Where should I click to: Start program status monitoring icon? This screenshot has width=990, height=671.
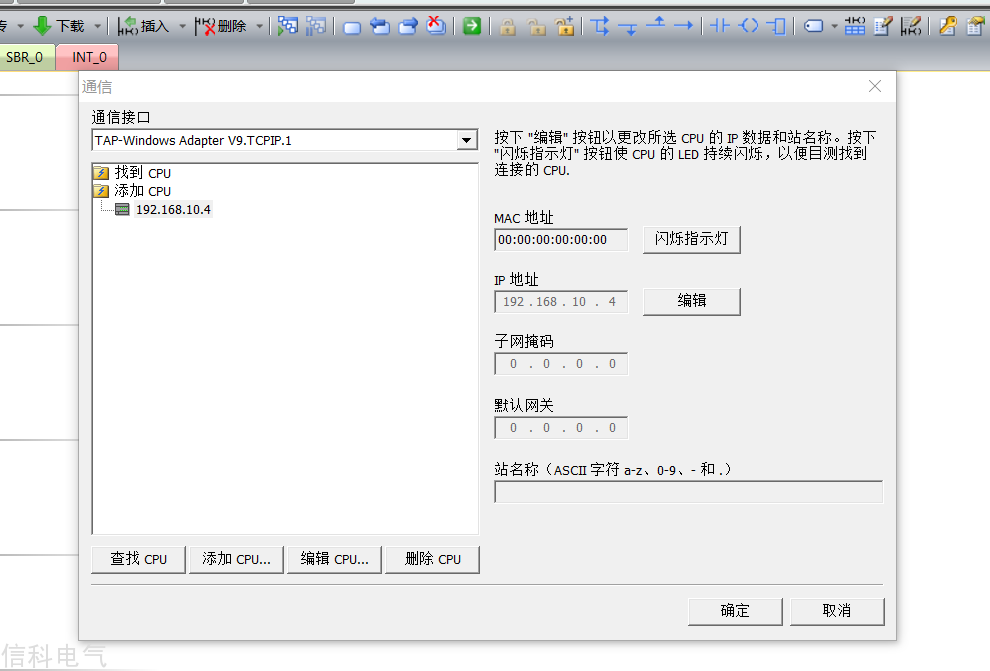[288, 26]
